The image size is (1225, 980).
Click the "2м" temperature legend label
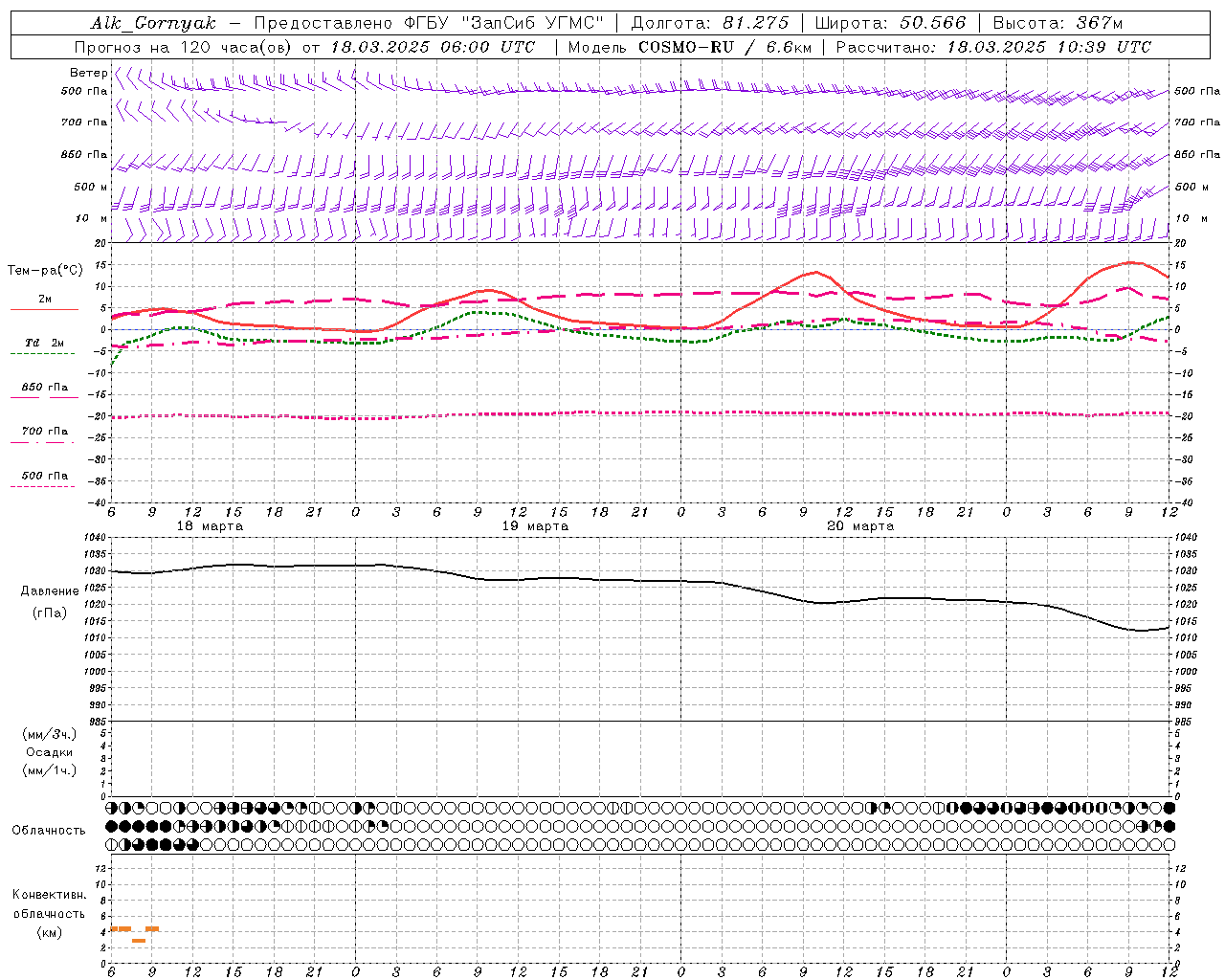pos(45,300)
